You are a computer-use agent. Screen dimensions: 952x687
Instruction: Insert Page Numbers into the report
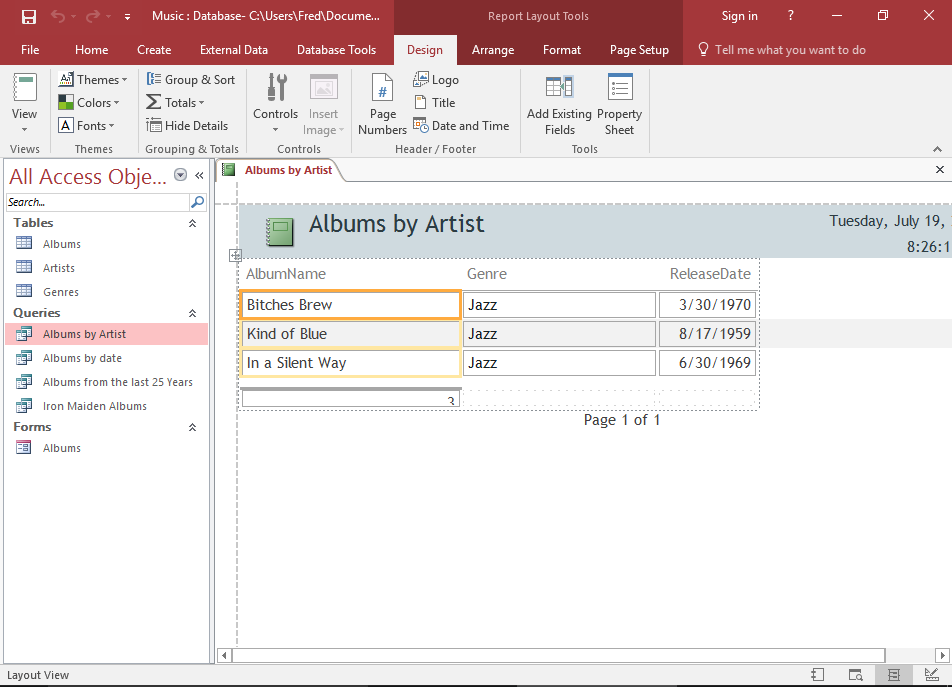pyautogui.click(x=381, y=104)
